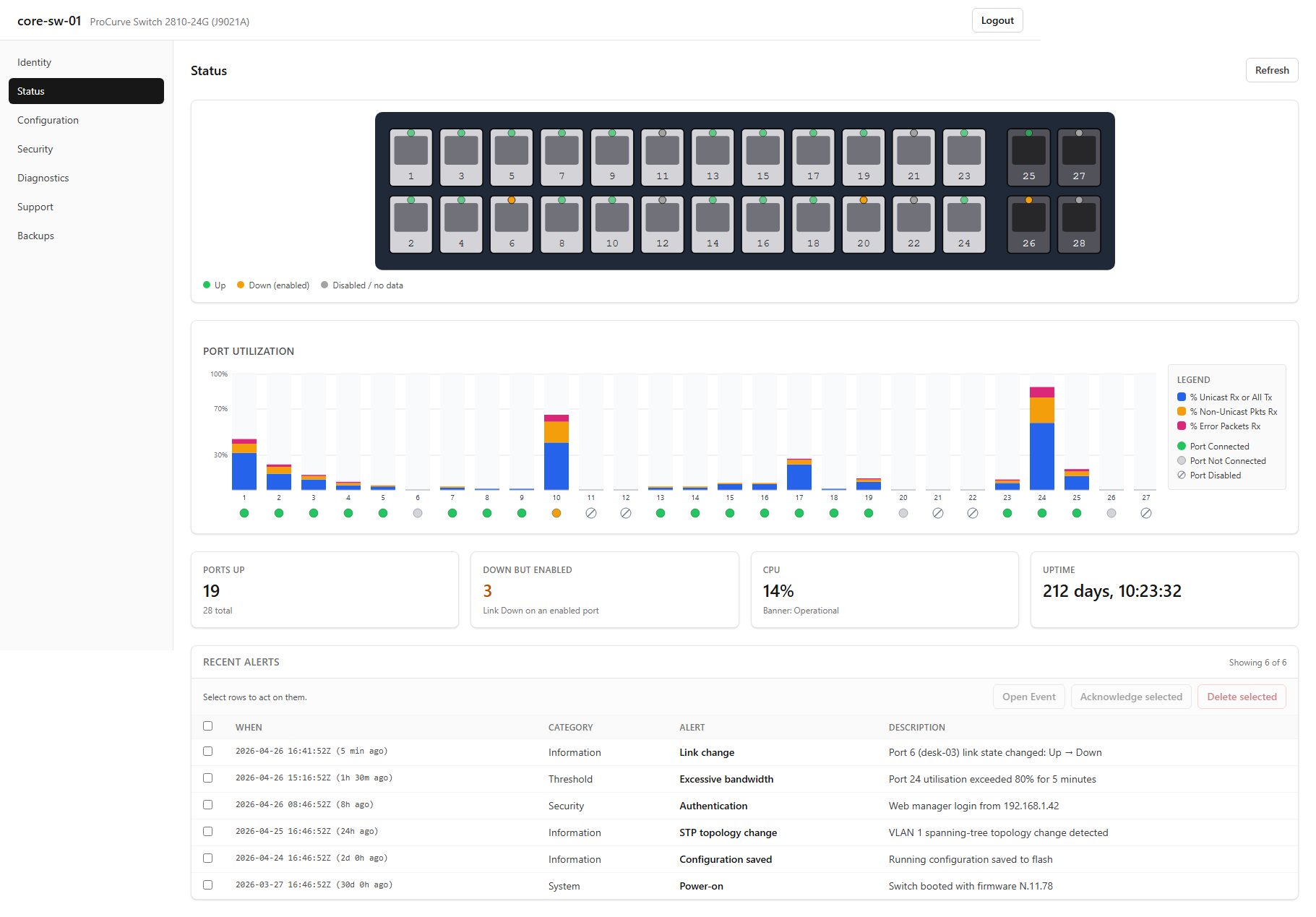Click the Delete selected button
This screenshot has height=917, width=1316.
point(1242,697)
